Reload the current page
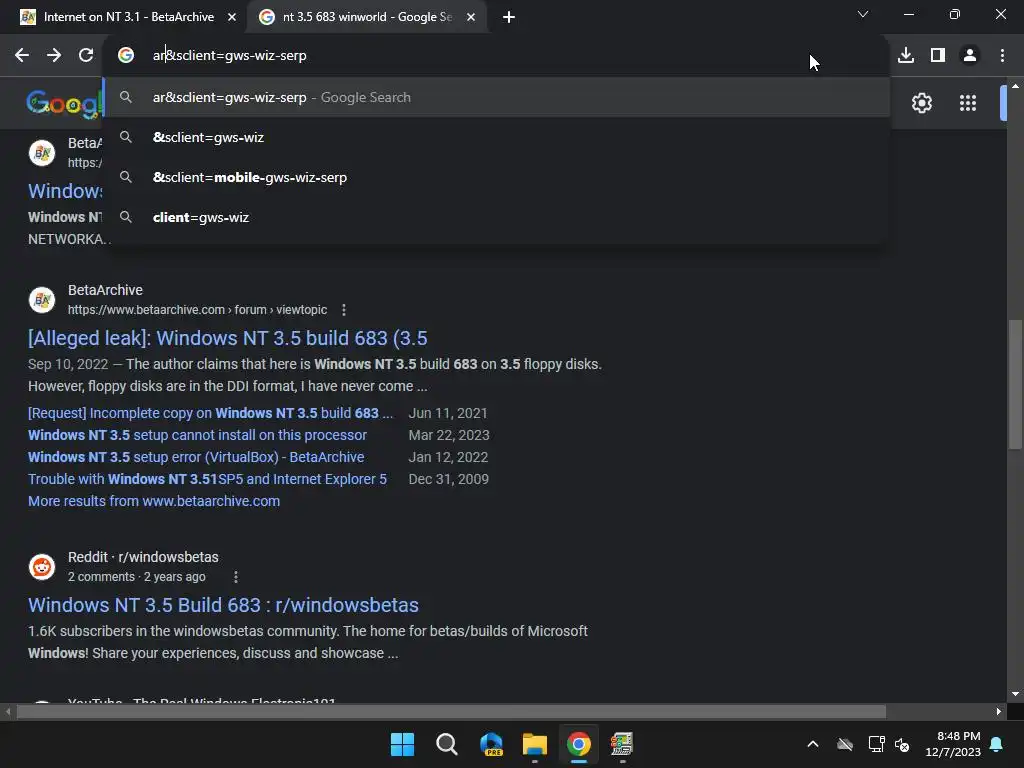The image size is (1024, 768). click(x=86, y=56)
